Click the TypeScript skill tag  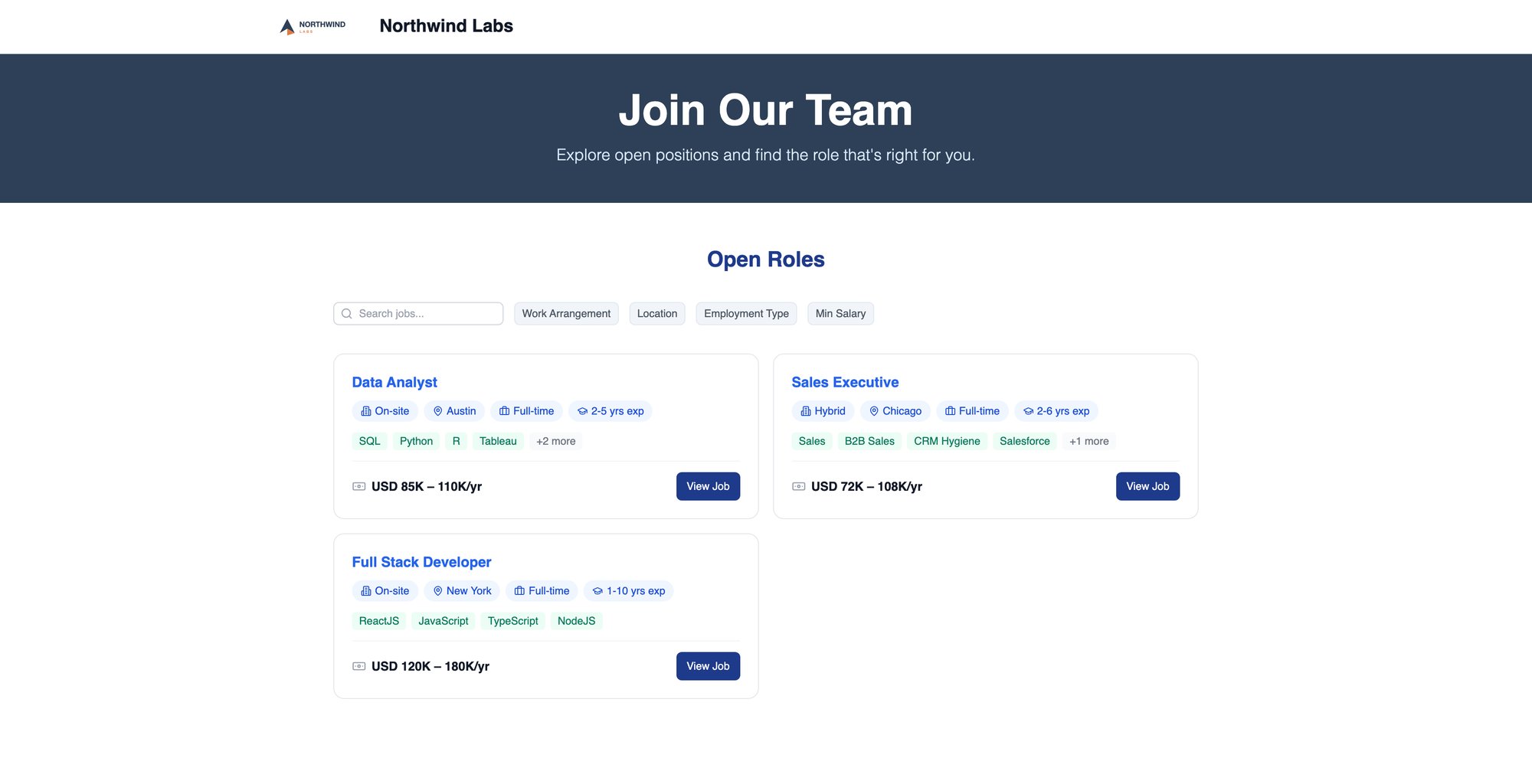512,621
